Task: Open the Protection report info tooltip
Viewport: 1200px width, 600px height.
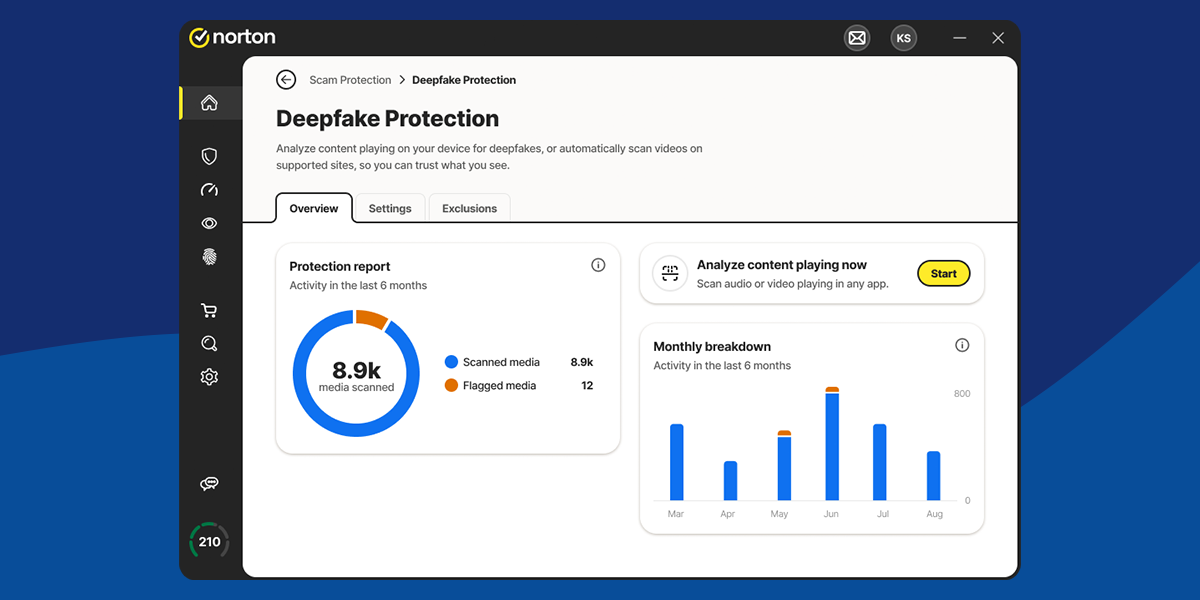Action: pyautogui.click(x=598, y=264)
